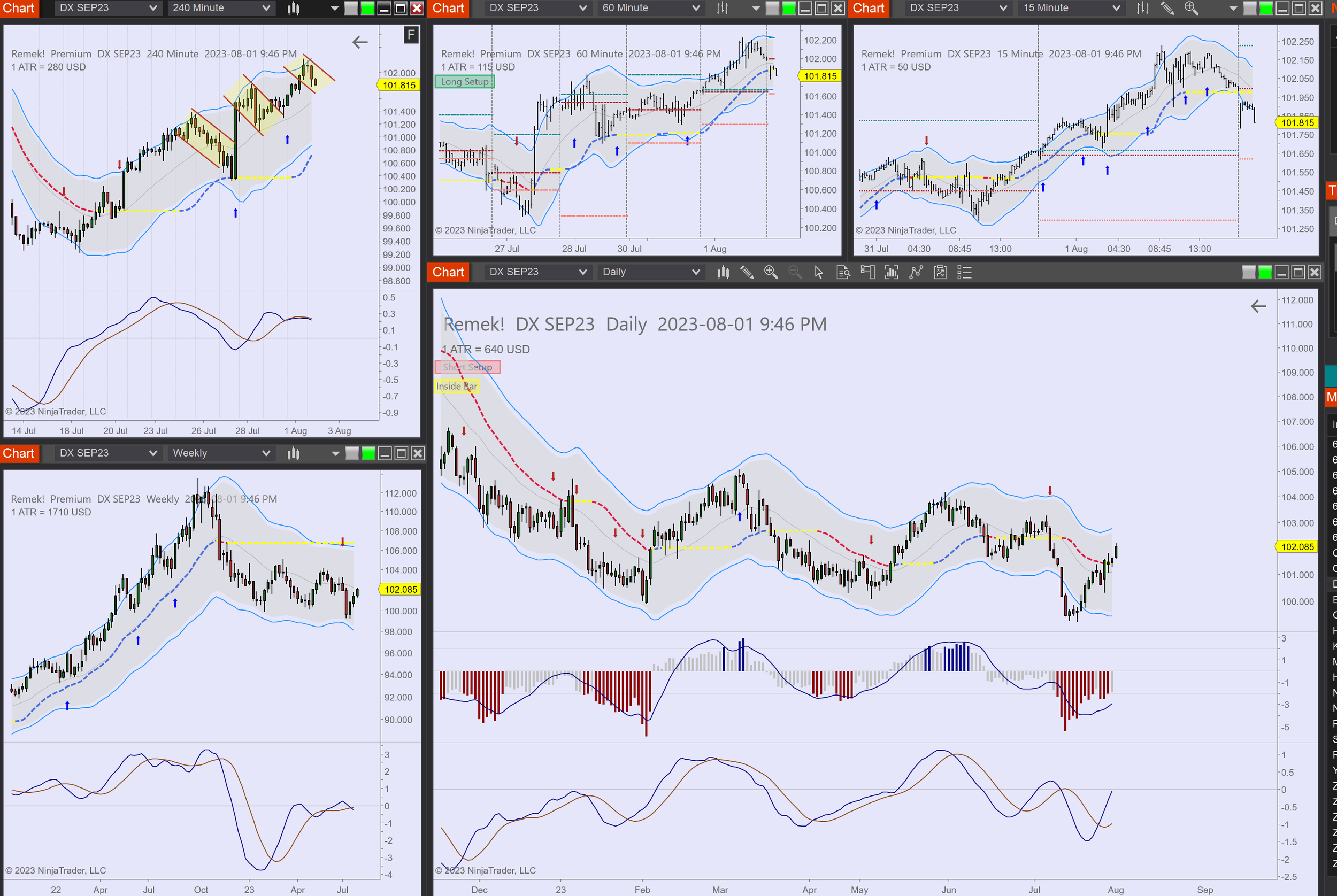Open Data Box icon in Daily chart toolbar
Image resolution: width=1337 pixels, height=896 pixels.
[x=843, y=272]
